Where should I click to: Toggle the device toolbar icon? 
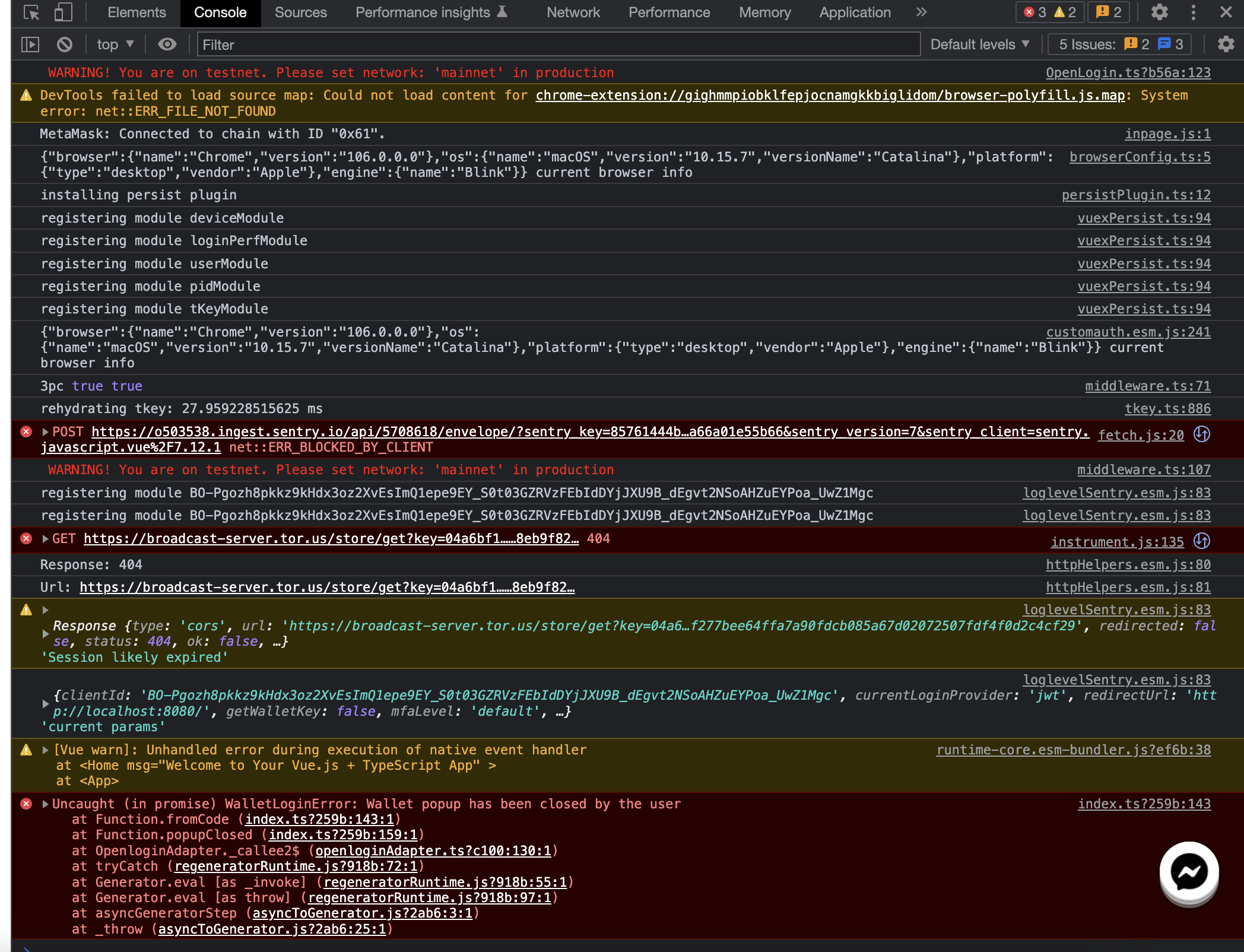tap(62, 12)
